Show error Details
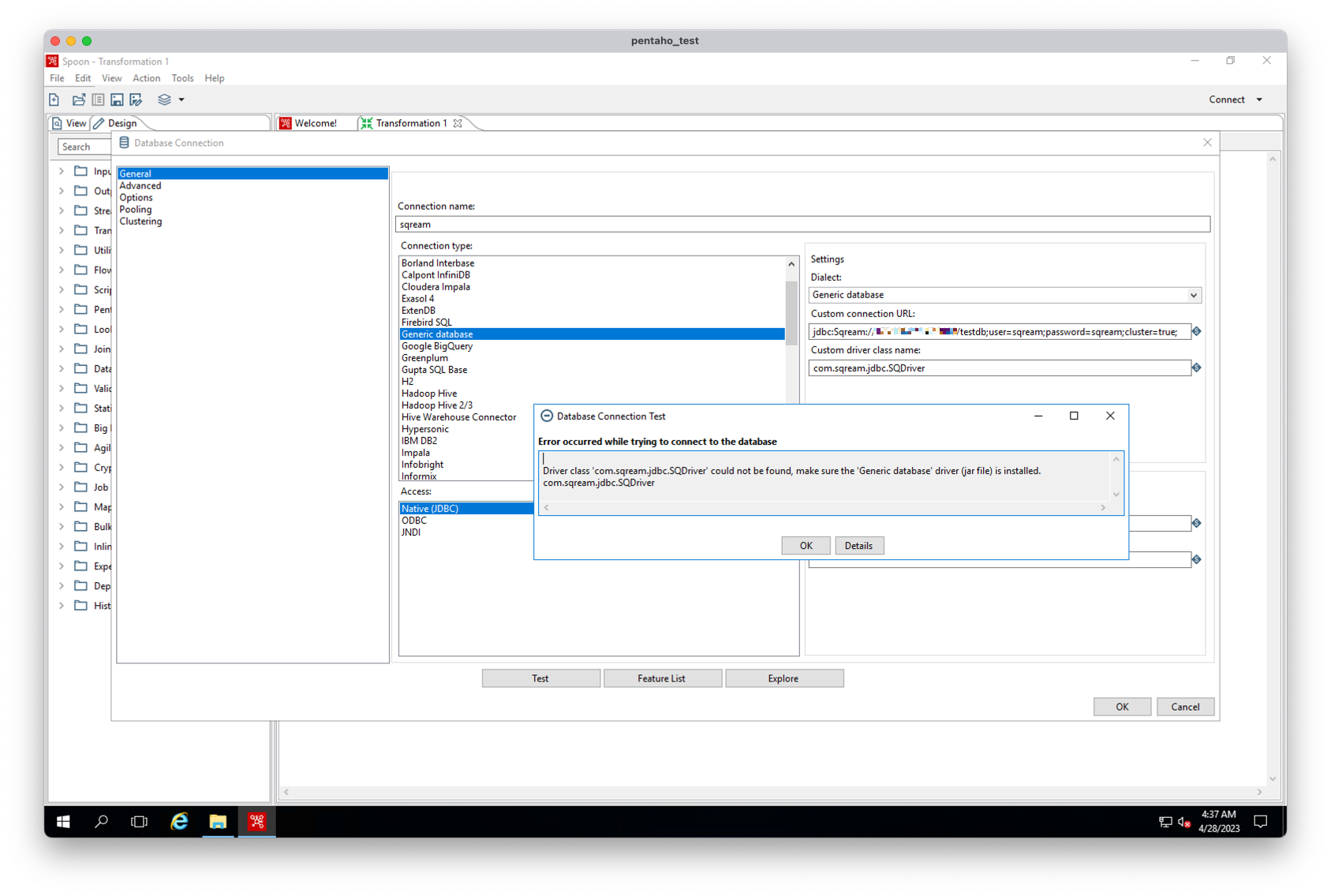1331x896 pixels. pos(859,546)
